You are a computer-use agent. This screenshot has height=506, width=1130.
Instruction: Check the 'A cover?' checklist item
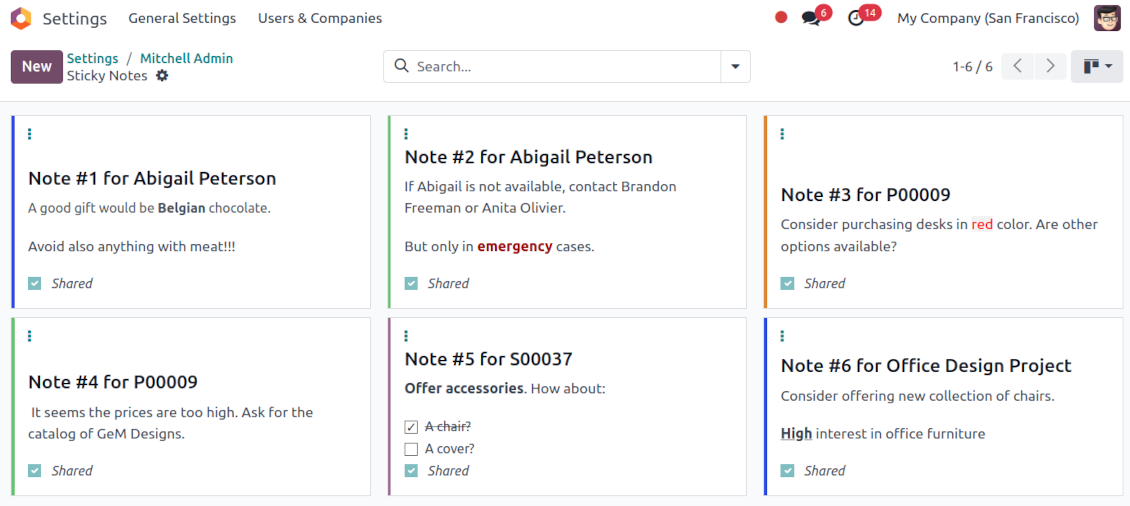click(x=411, y=449)
